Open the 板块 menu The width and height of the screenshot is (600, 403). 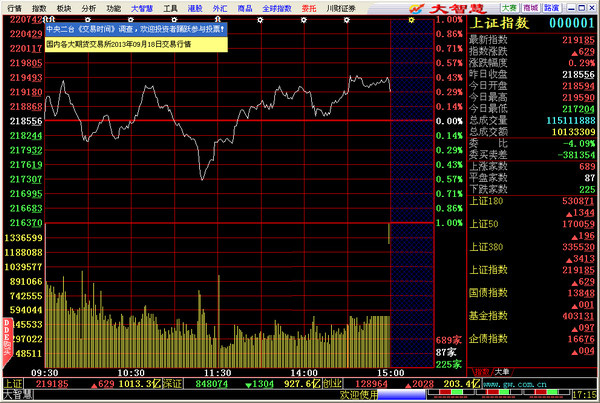[x=64, y=8]
